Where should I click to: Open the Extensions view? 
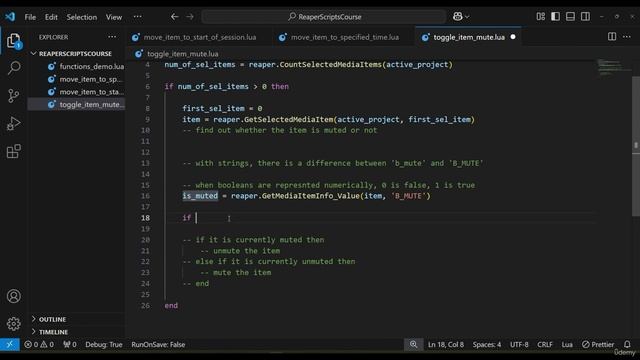(13, 151)
